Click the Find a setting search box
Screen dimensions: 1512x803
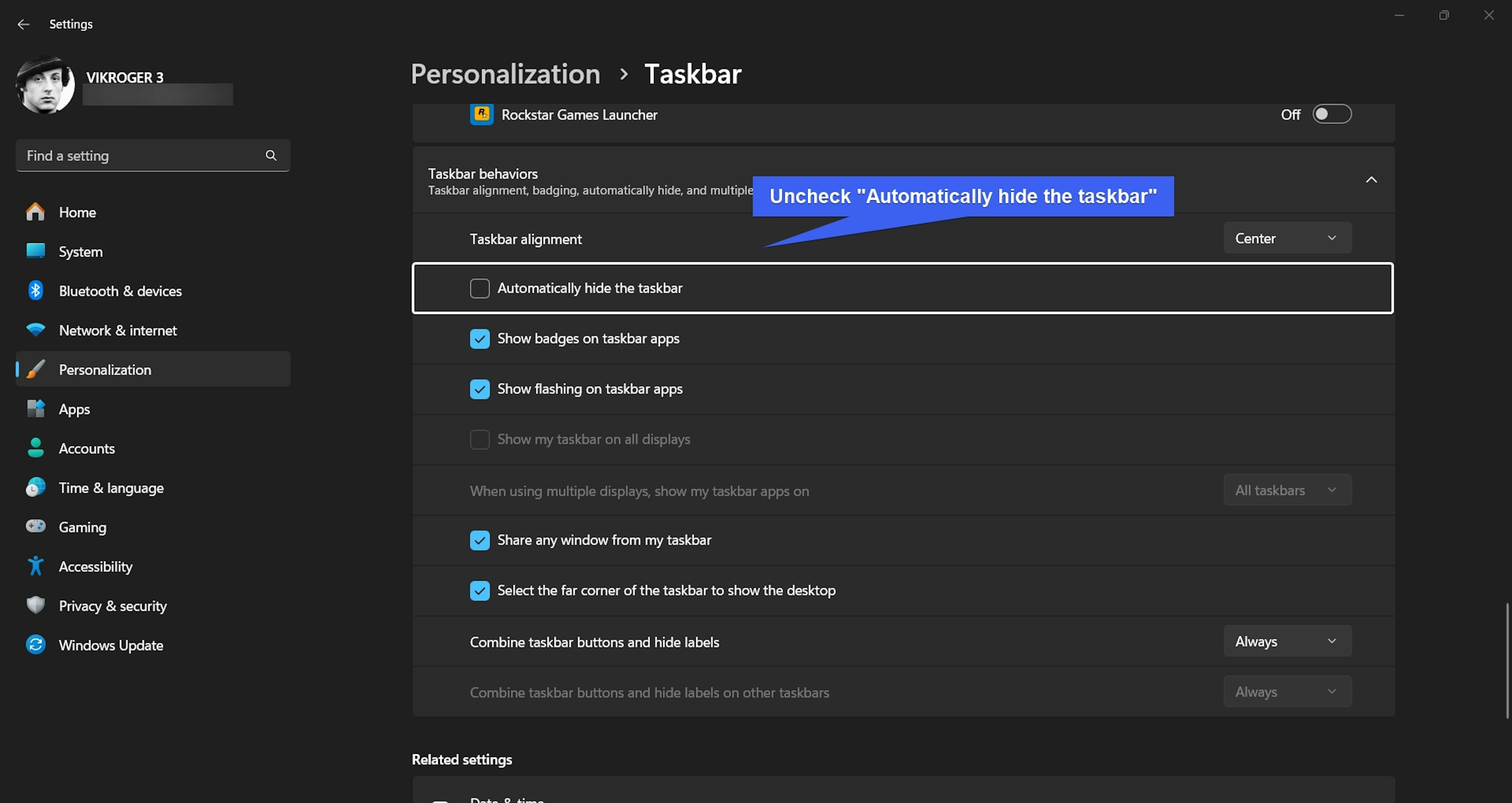coord(141,155)
